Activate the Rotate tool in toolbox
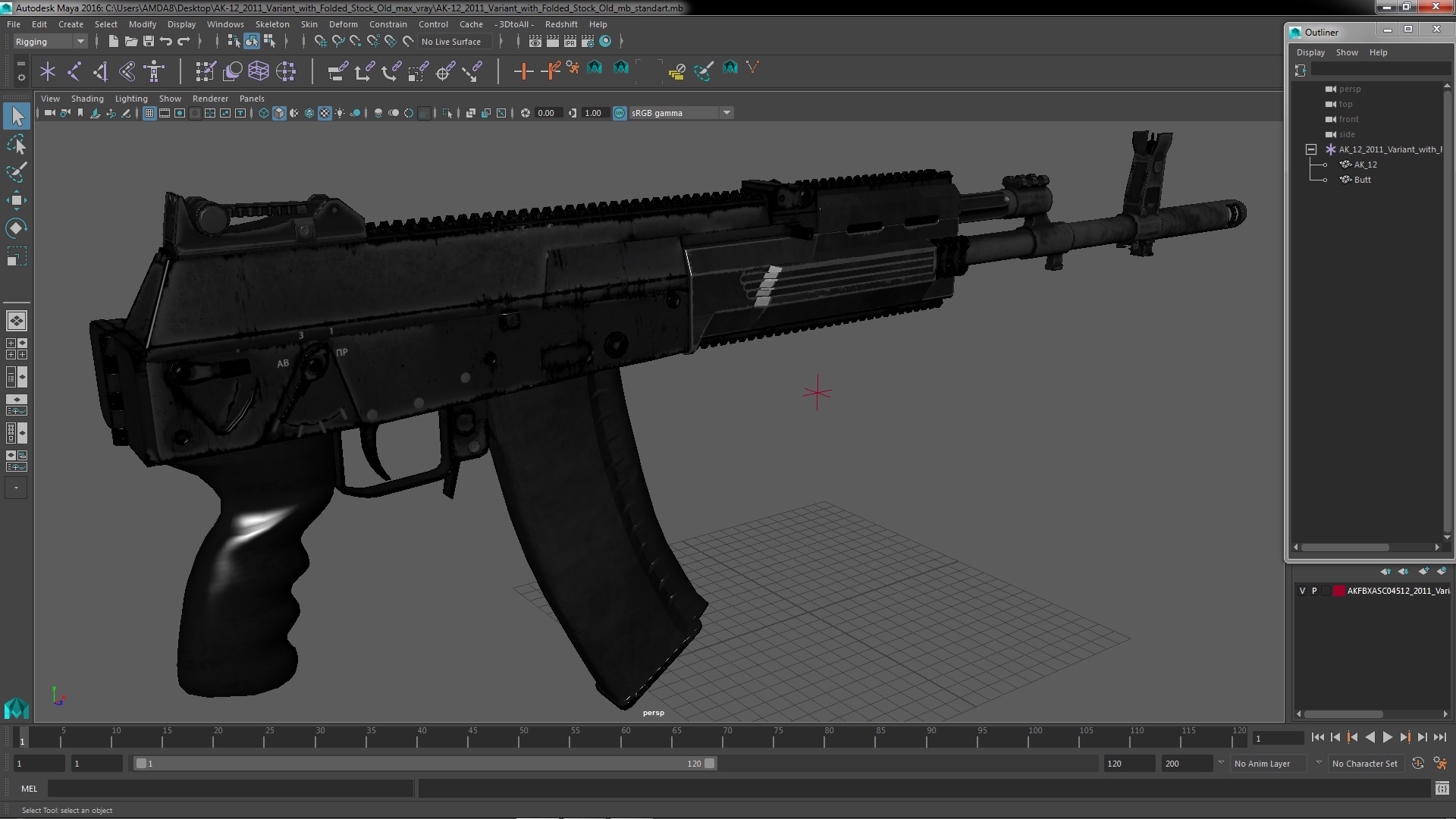Screen dimensions: 1456x819 pyautogui.click(x=17, y=228)
